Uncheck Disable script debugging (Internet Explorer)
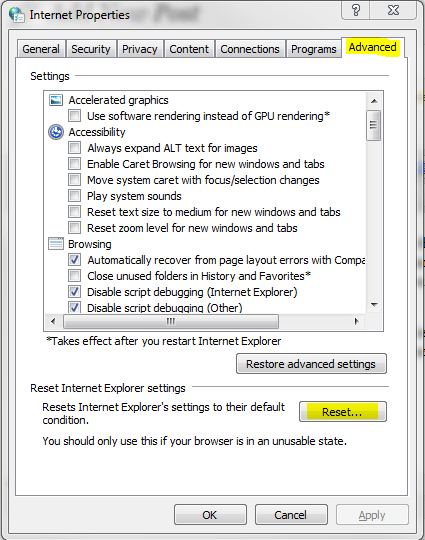This screenshot has width=425, height=540. pyautogui.click(x=74, y=292)
